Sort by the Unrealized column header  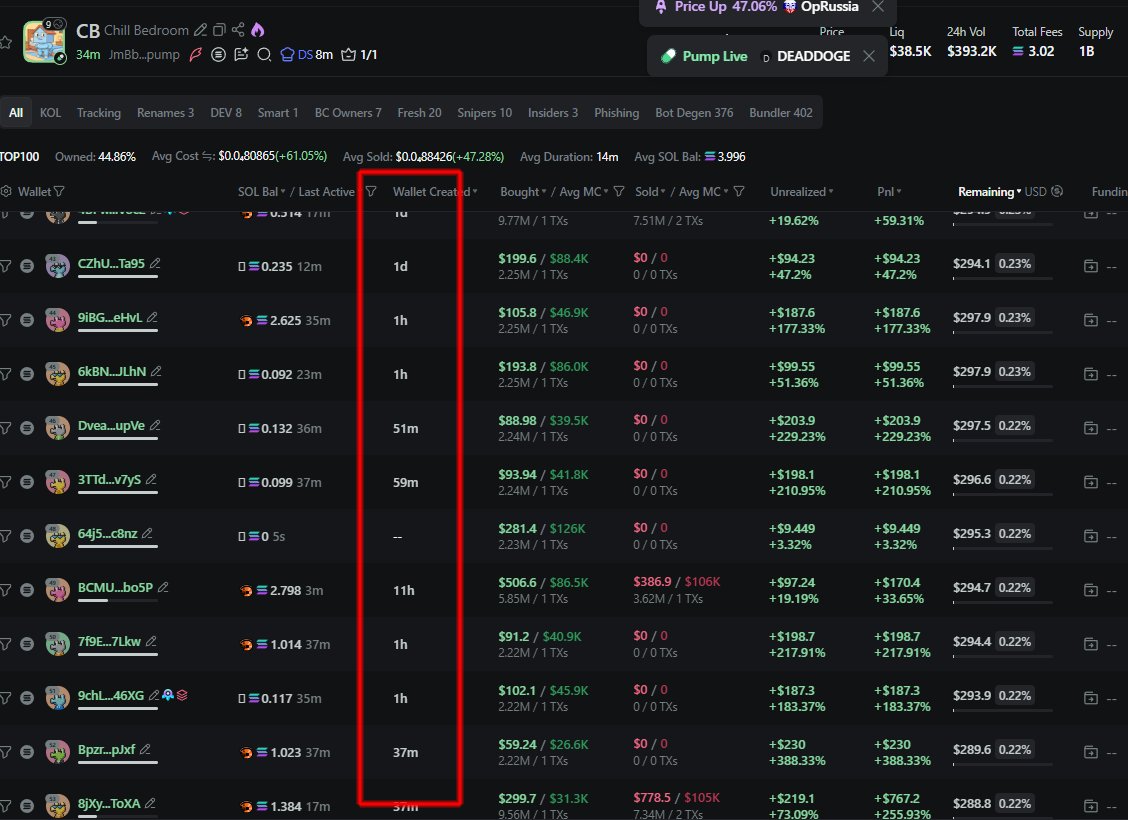coord(800,191)
